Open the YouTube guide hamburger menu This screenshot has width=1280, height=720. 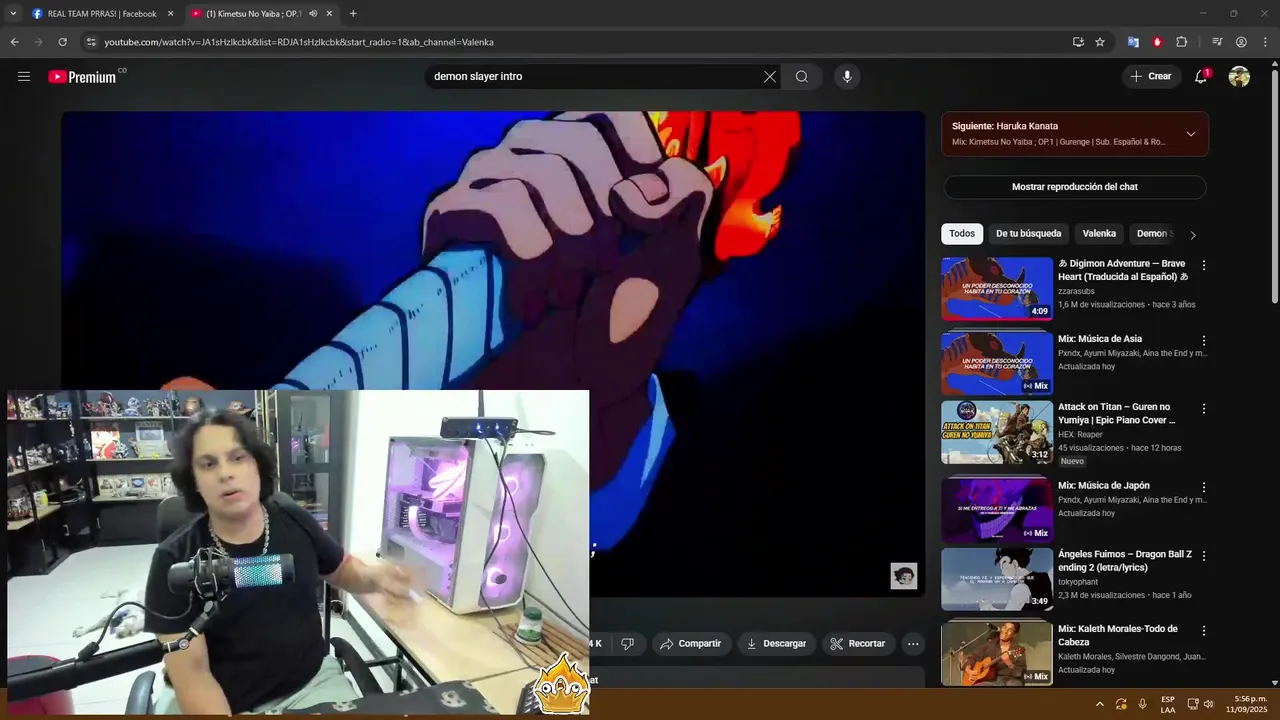click(24, 76)
